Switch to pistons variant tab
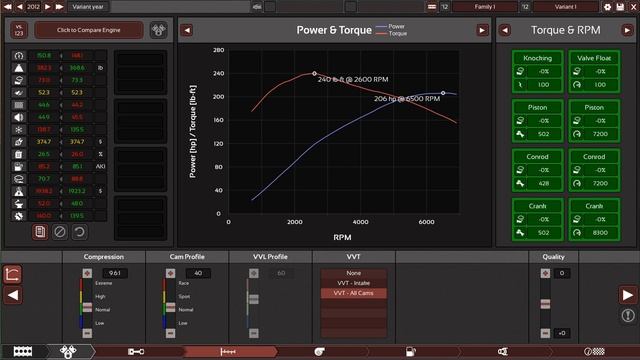 [x=69, y=351]
